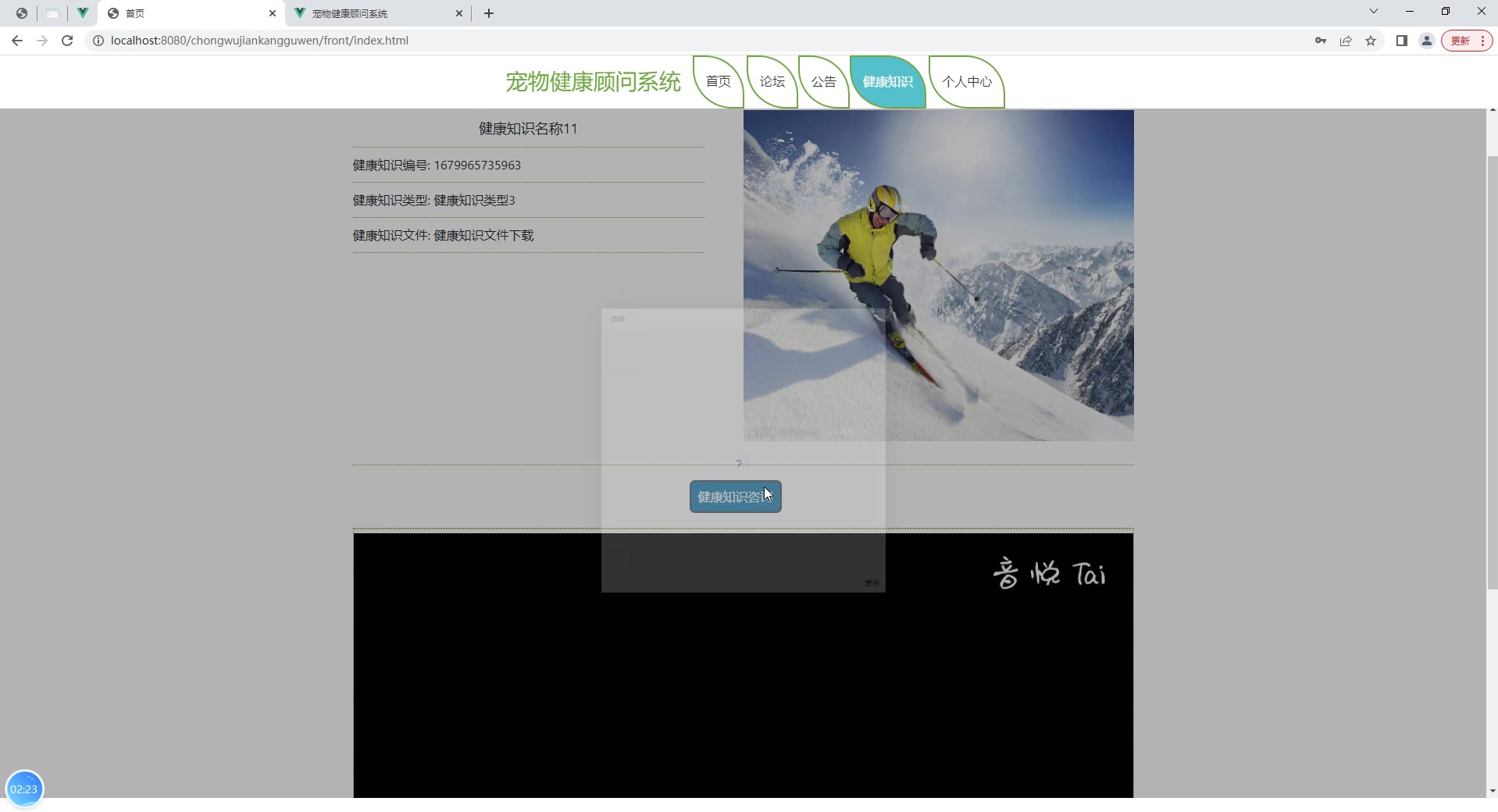The height and width of the screenshot is (812, 1498).
Task: Close the 首页 tab
Action: [273, 13]
